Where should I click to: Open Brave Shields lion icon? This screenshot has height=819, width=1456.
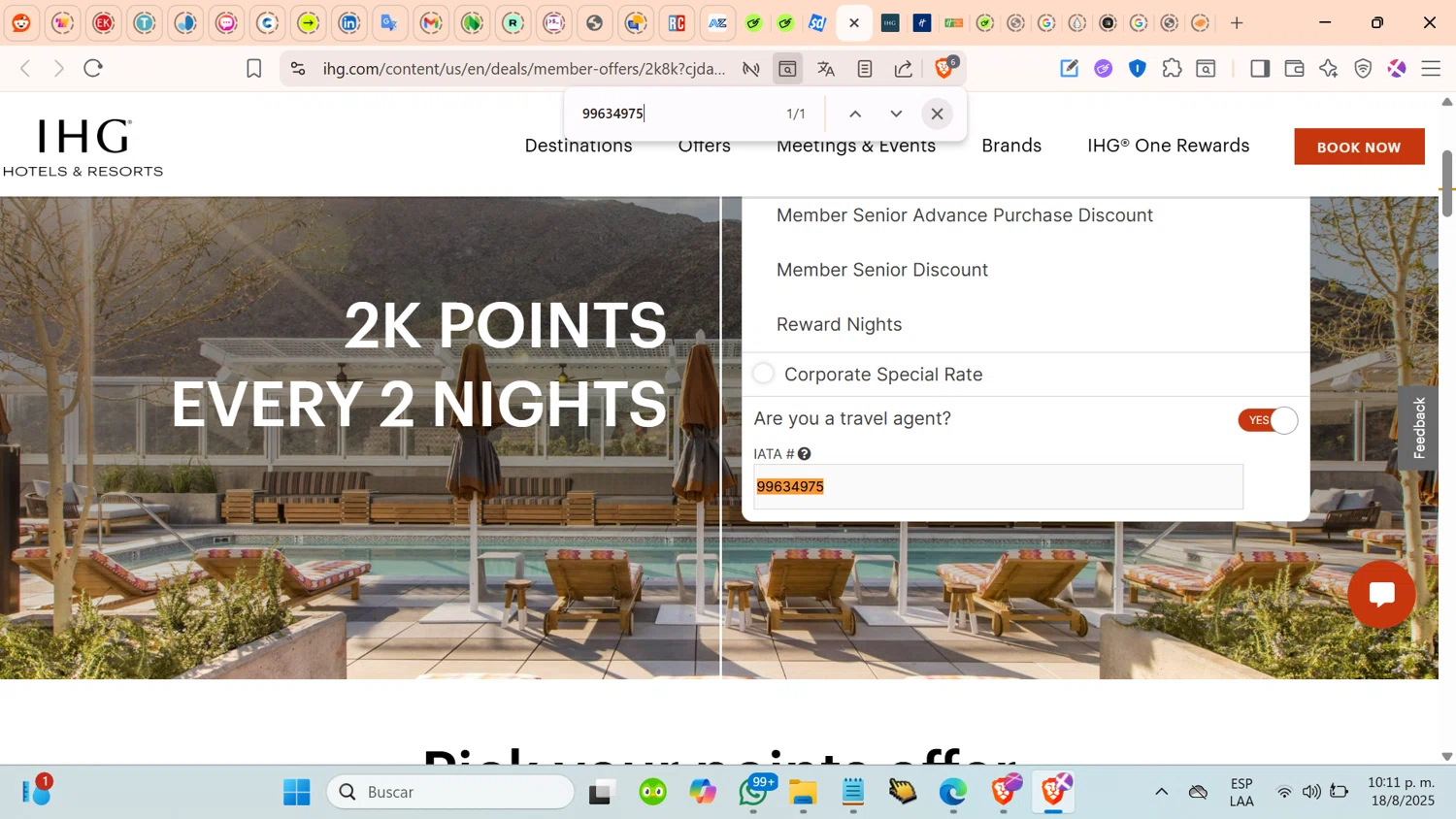coord(943,68)
